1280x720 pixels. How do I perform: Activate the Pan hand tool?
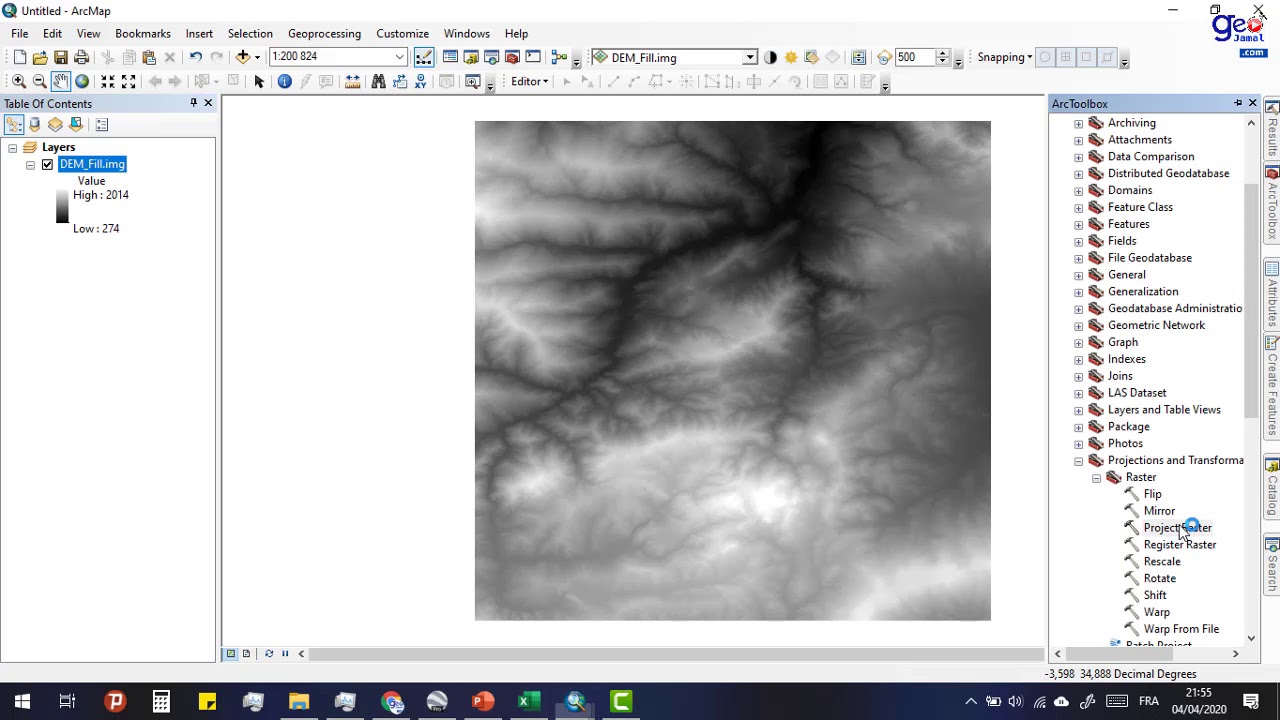[61, 81]
